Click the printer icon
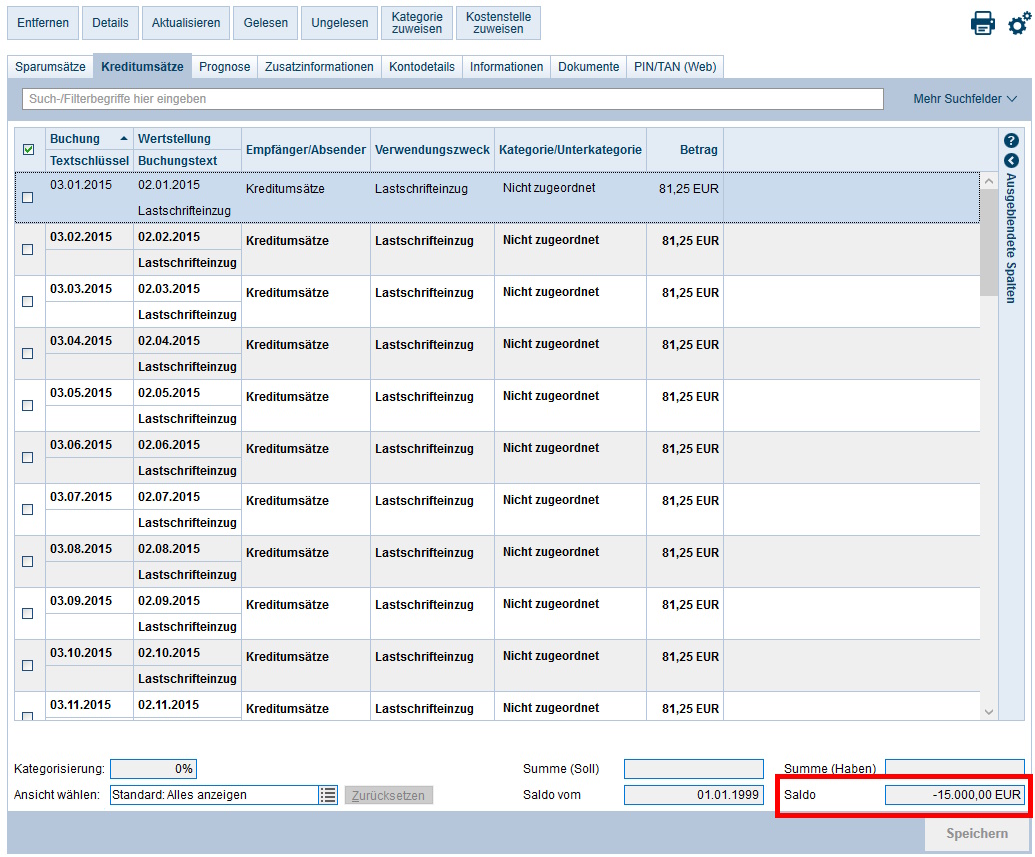This screenshot has width=1035, height=857. [982, 23]
